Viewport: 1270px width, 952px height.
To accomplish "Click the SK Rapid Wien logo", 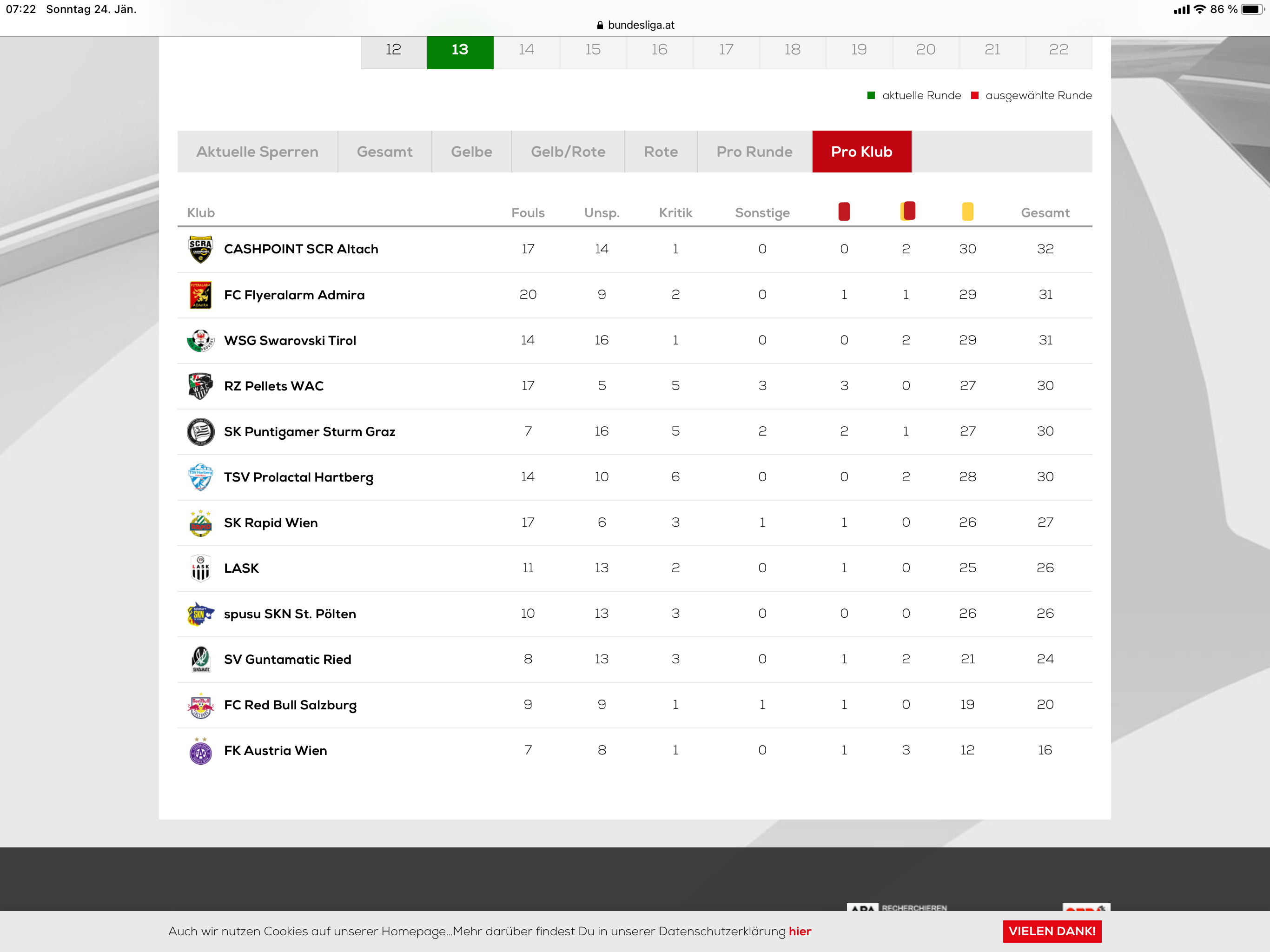I will (x=200, y=522).
